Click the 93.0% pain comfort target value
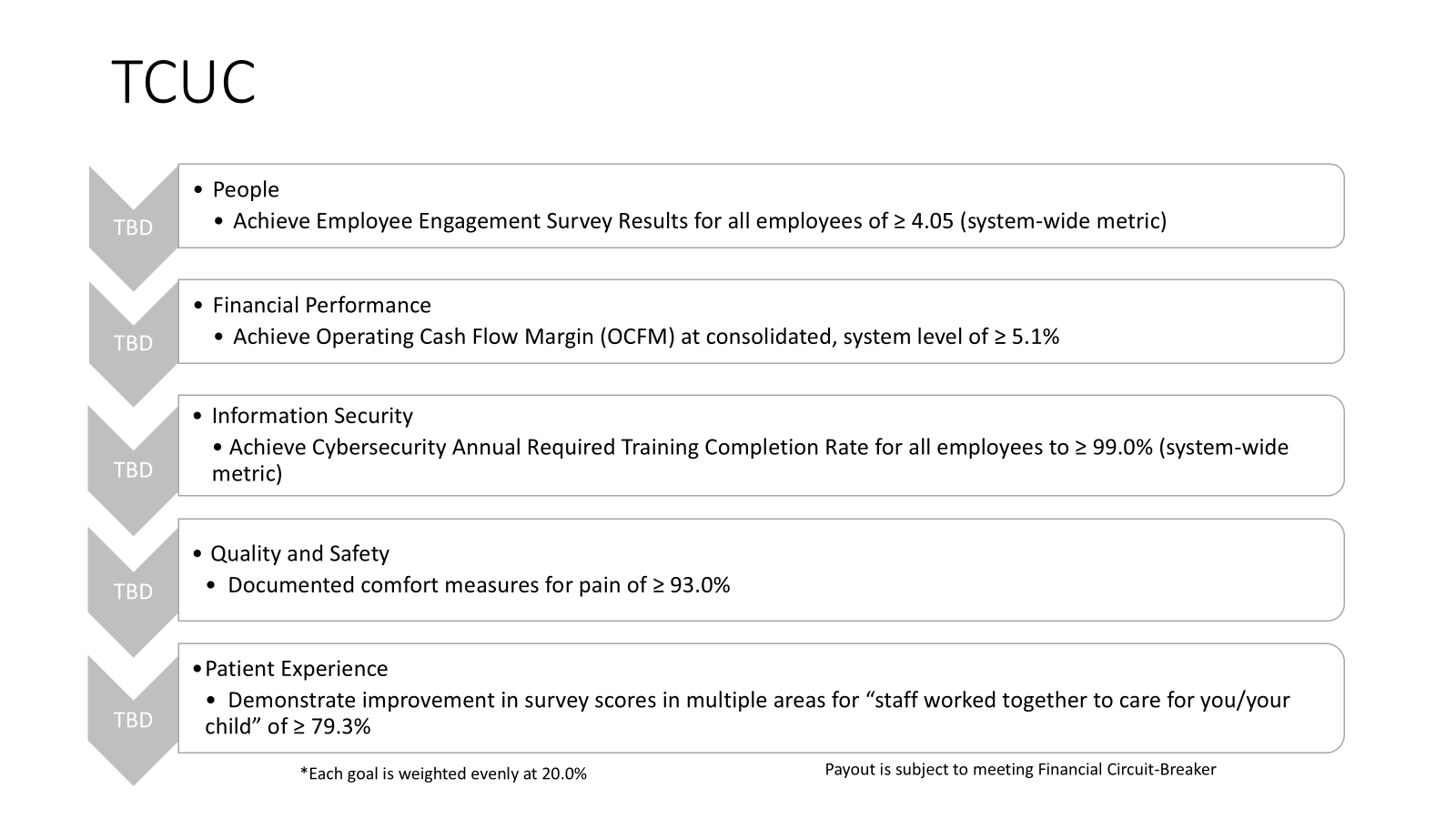The width and height of the screenshot is (1456, 819). pyautogui.click(x=699, y=585)
